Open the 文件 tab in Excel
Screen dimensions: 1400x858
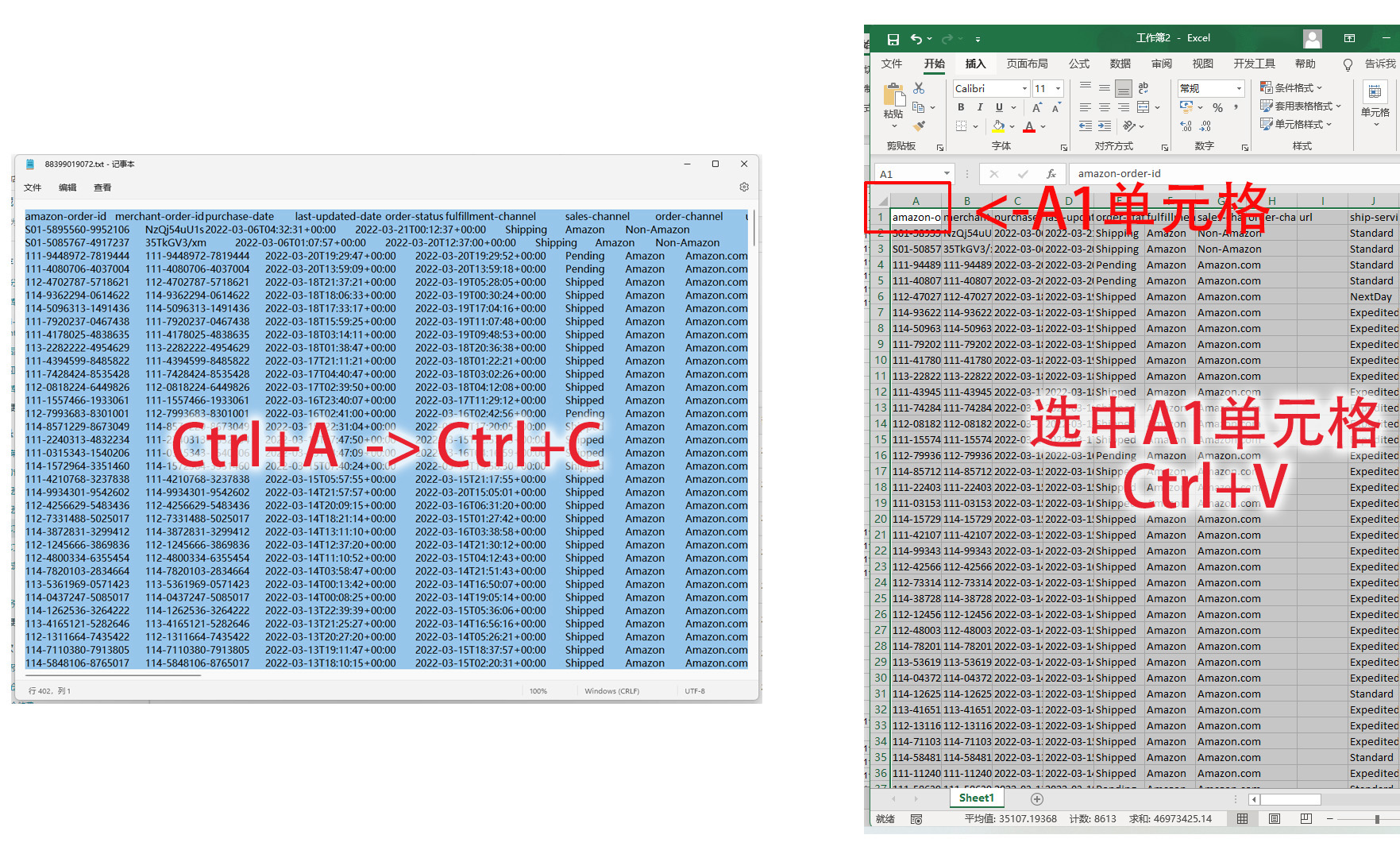coord(892,64)
